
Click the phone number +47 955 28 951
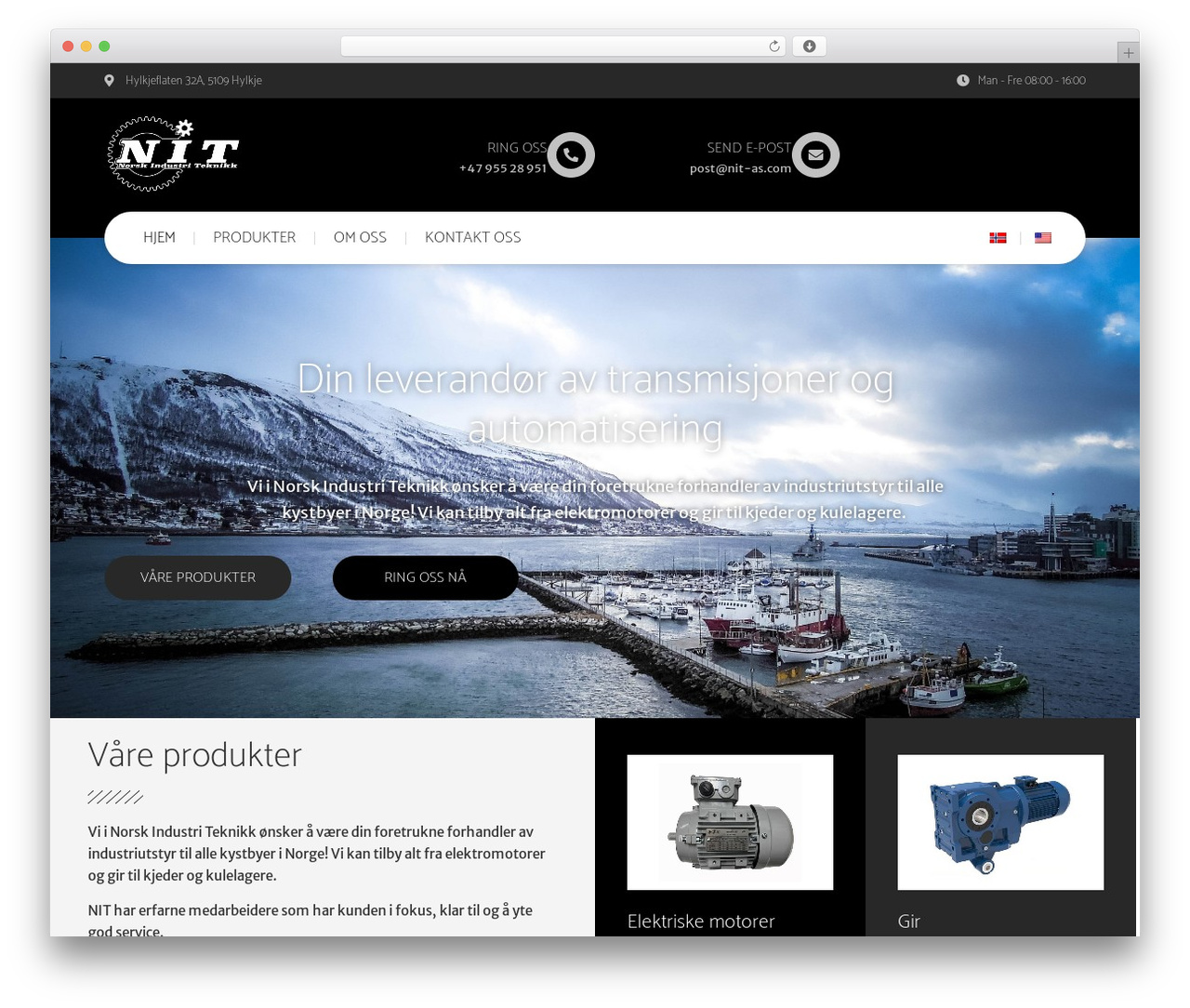pos(503,168)
